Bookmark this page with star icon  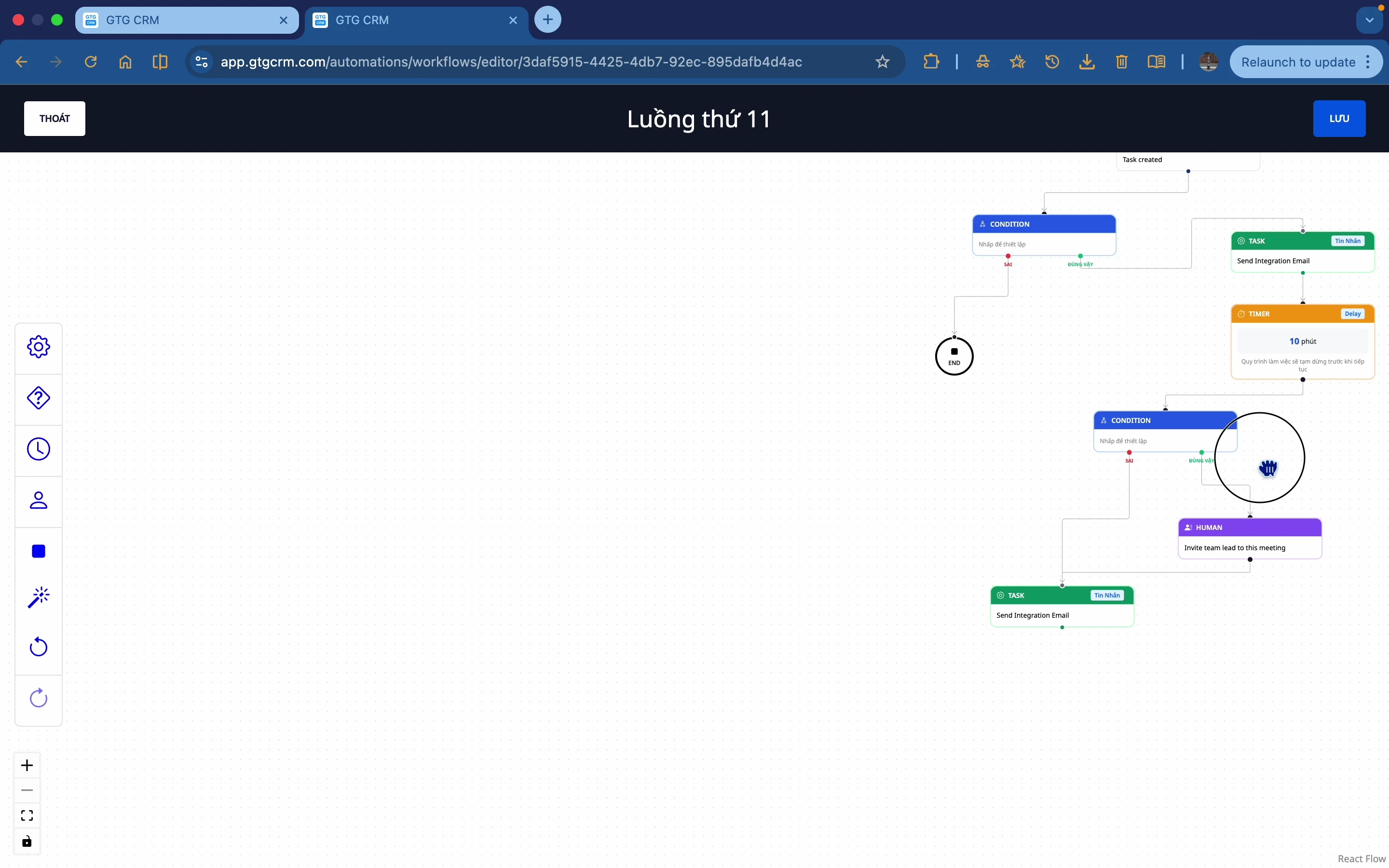point(882,62)
